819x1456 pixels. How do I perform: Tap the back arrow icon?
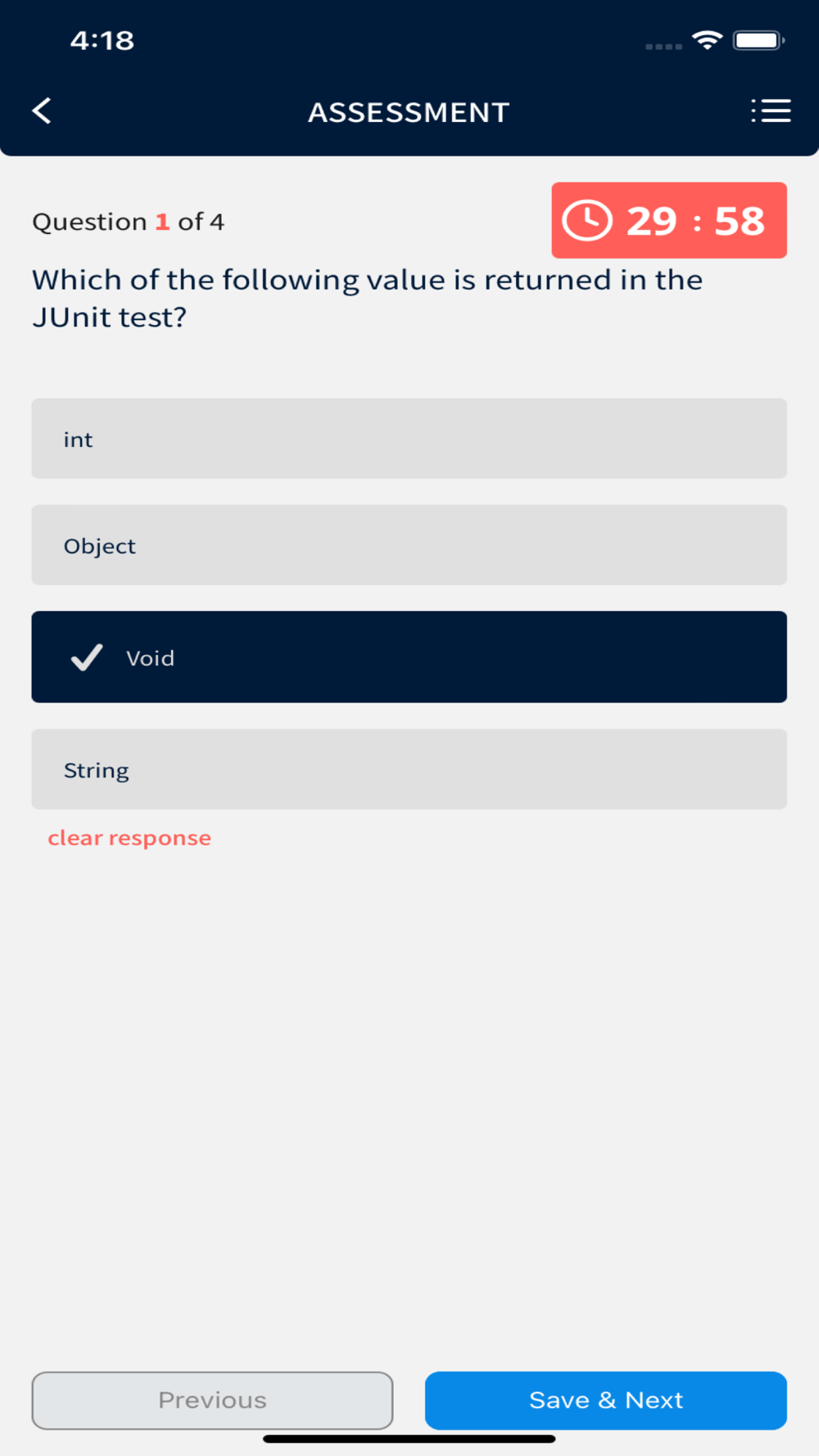point(43,111)
